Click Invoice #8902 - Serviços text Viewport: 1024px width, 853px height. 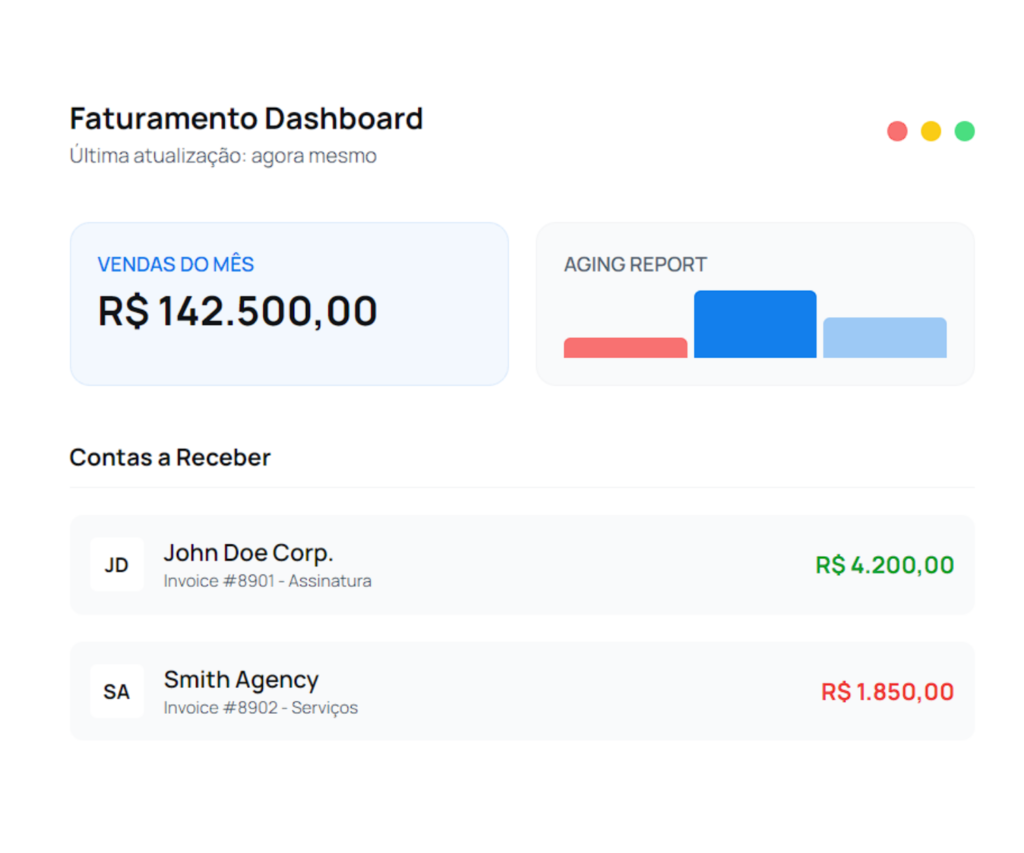coord(260,708)
